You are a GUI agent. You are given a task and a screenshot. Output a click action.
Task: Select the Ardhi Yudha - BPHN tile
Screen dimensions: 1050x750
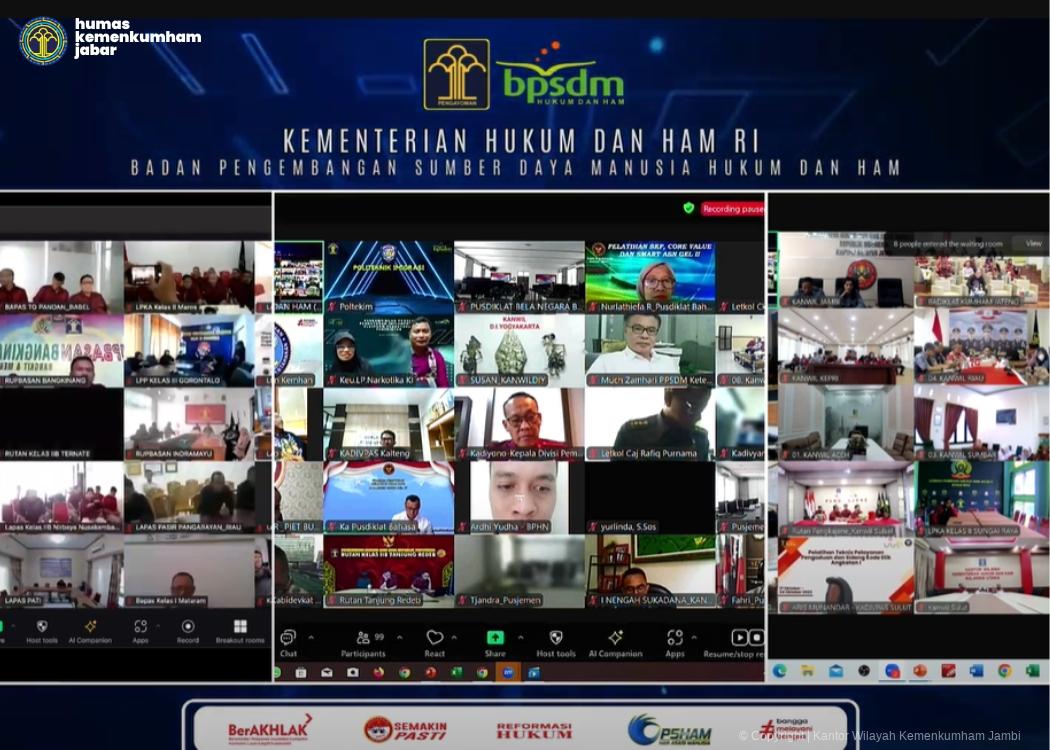[x=520, y=497]
